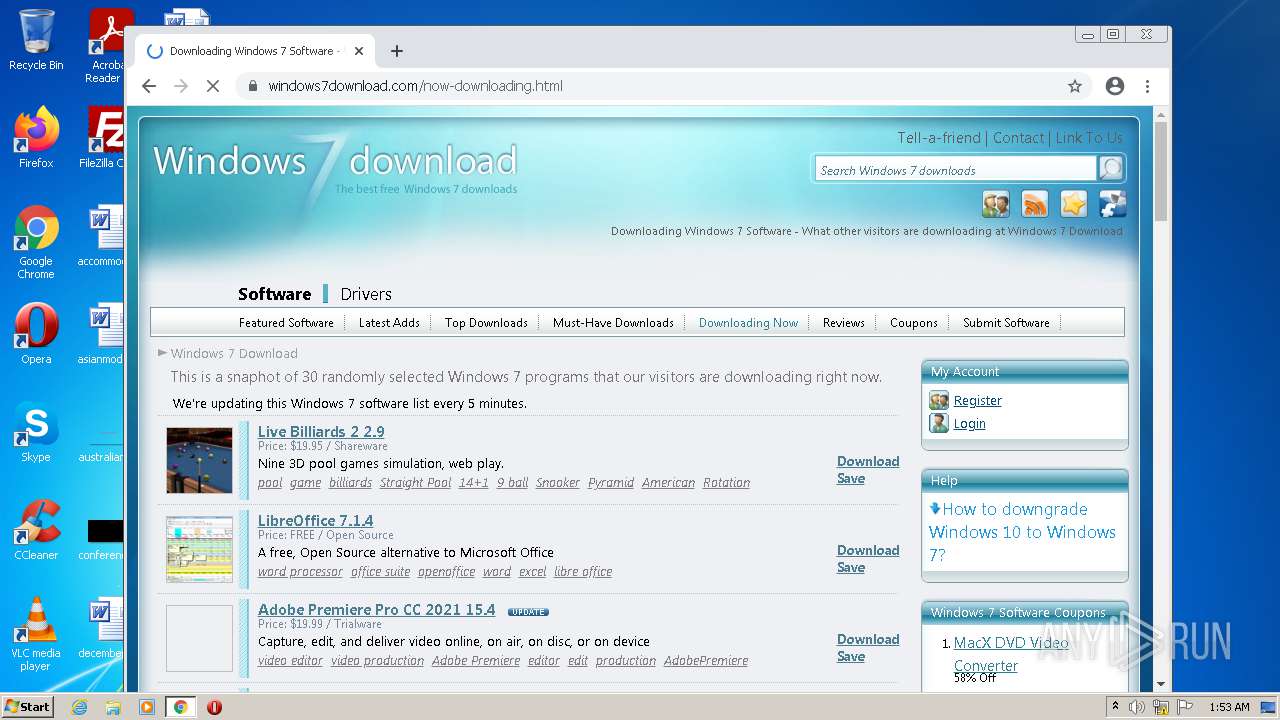This screenshot has height=720, width=1280.
Task: Open Reviews menu item
Action: pyautogui.click(x=844, y=323)
